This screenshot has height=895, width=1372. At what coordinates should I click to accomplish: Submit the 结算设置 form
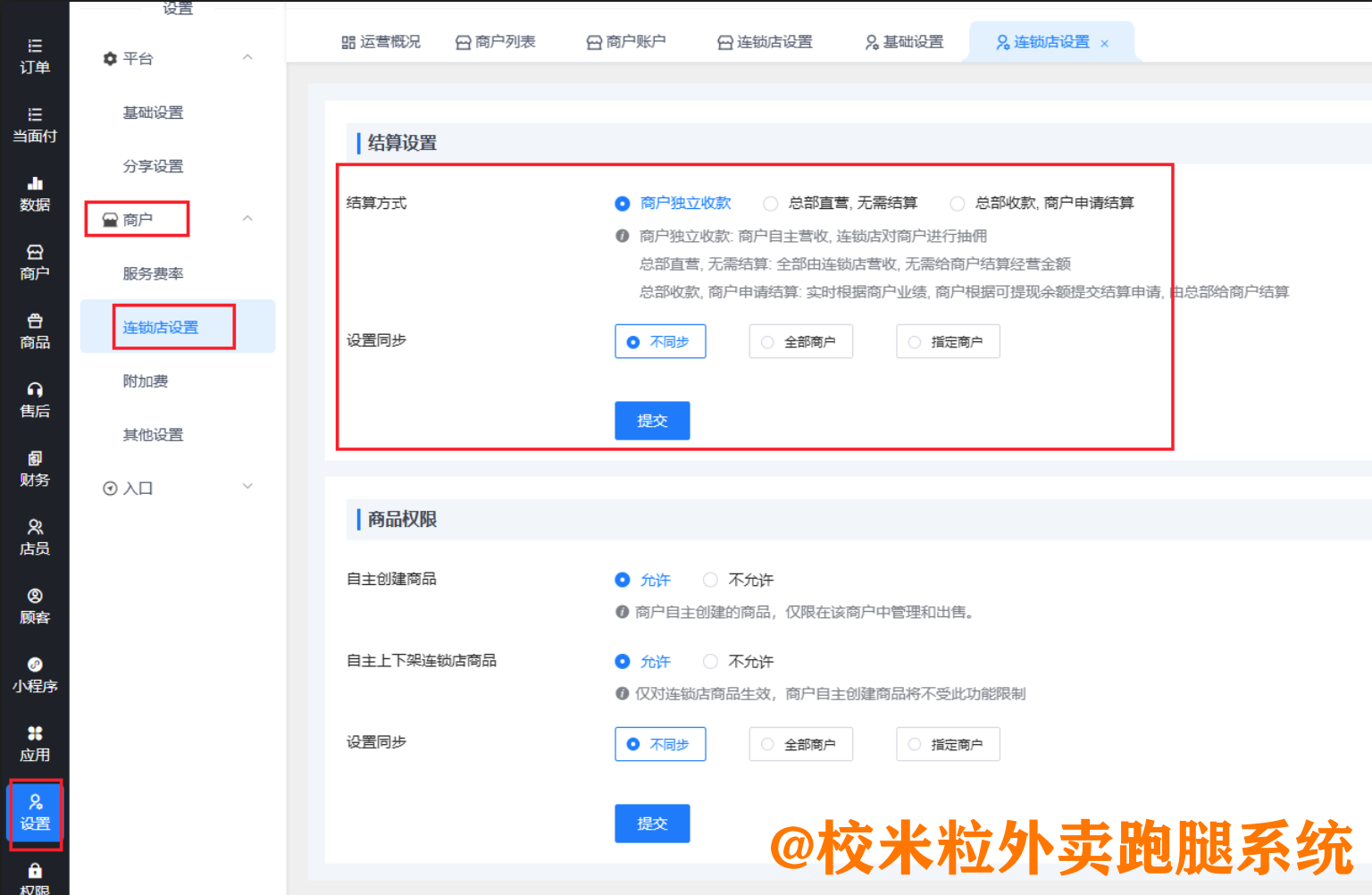(652, 421)
